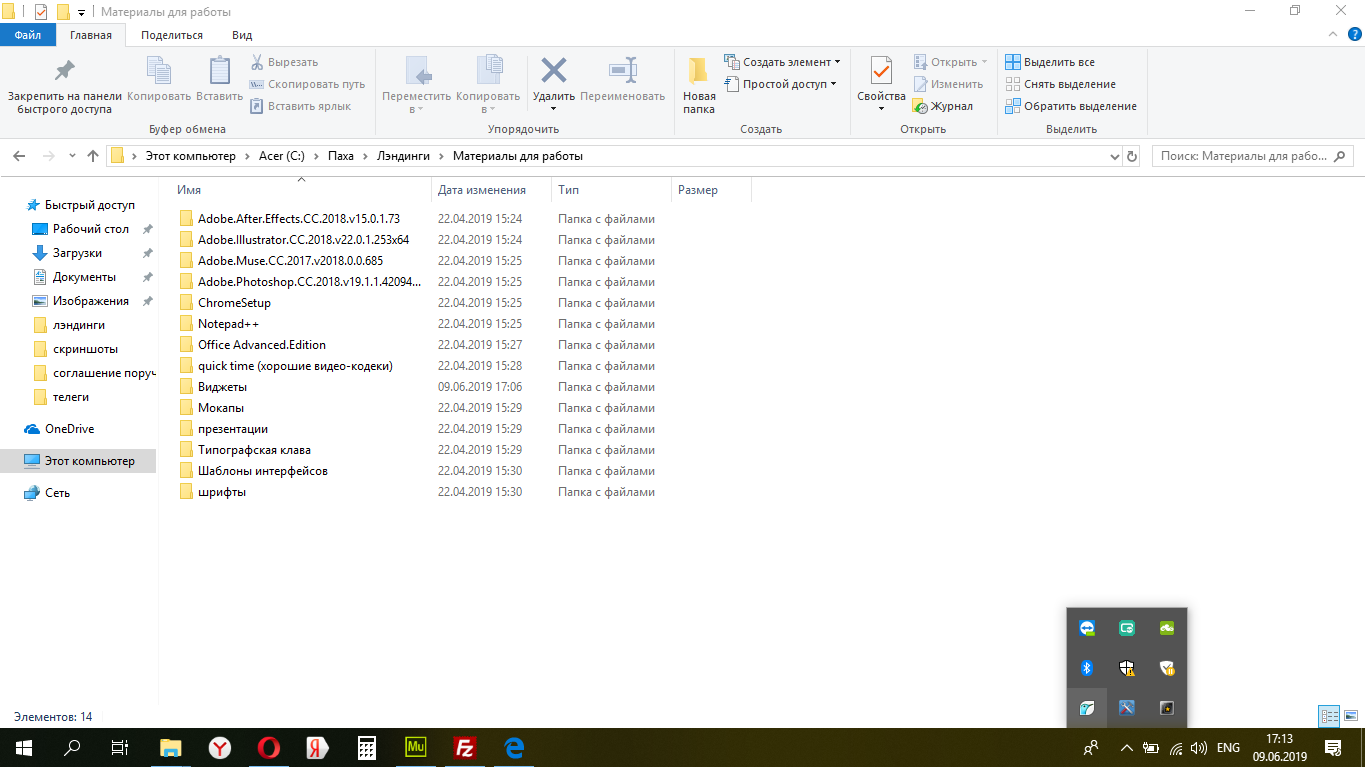
Task: Click Вставить ярлык shortcut command
Action: [x=300, y=106]
